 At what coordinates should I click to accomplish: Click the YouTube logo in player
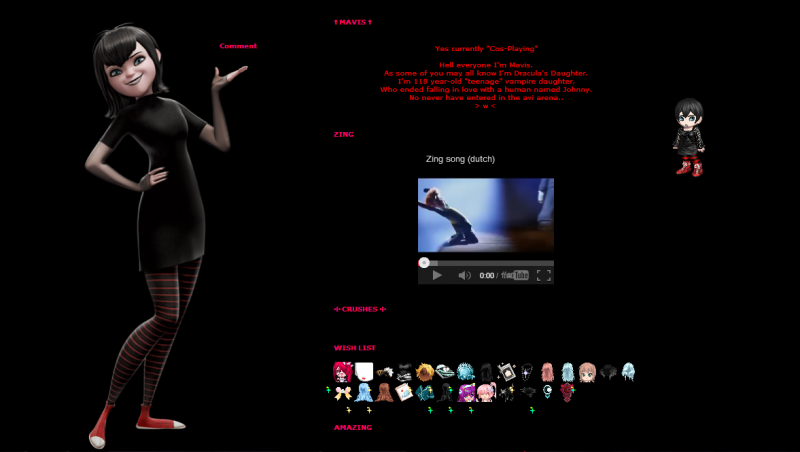coord(516,275)
